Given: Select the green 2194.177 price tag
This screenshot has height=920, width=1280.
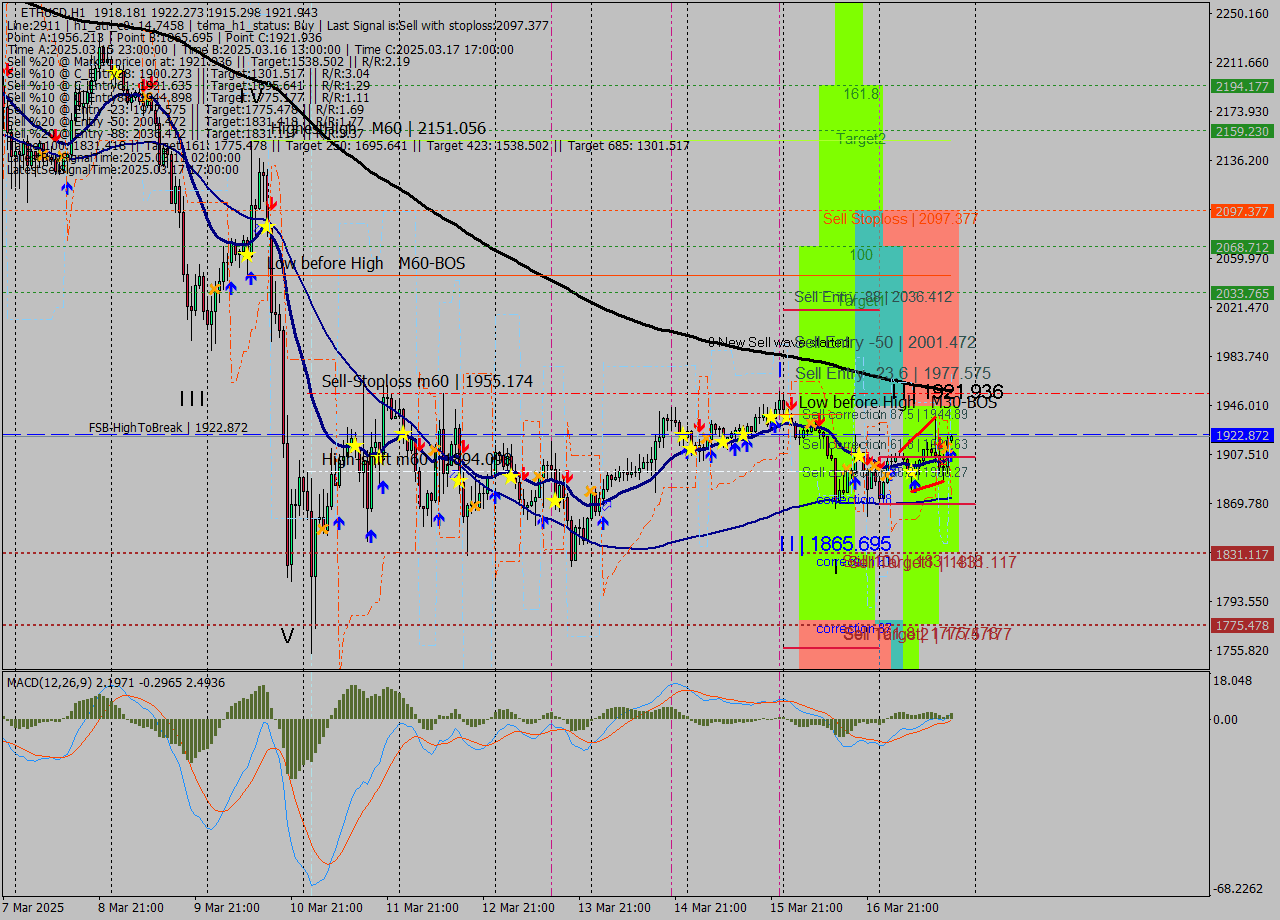Looking at the screenshot, I should coord(1241,86).
